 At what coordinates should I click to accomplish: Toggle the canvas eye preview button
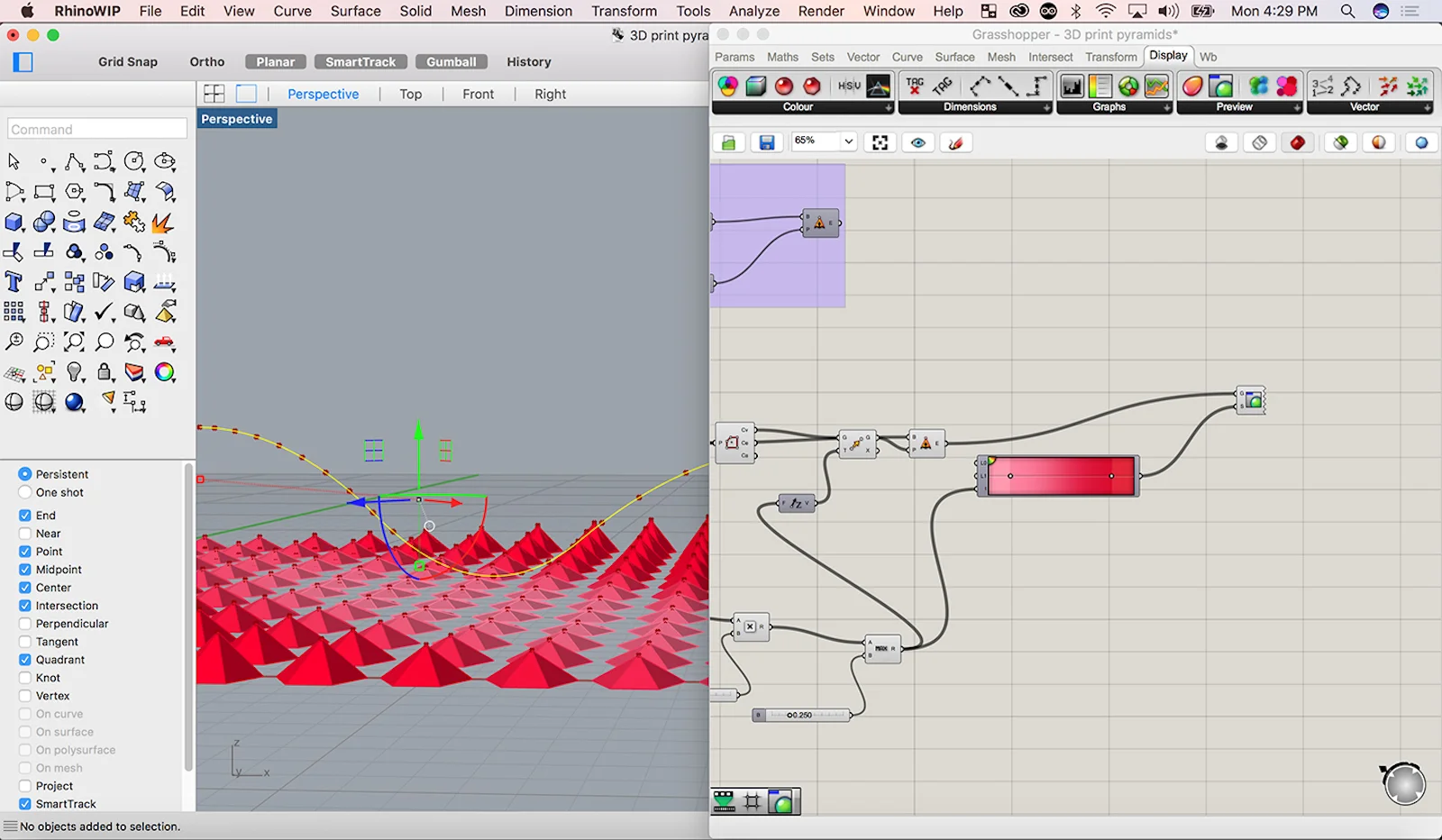pos(917,142)
